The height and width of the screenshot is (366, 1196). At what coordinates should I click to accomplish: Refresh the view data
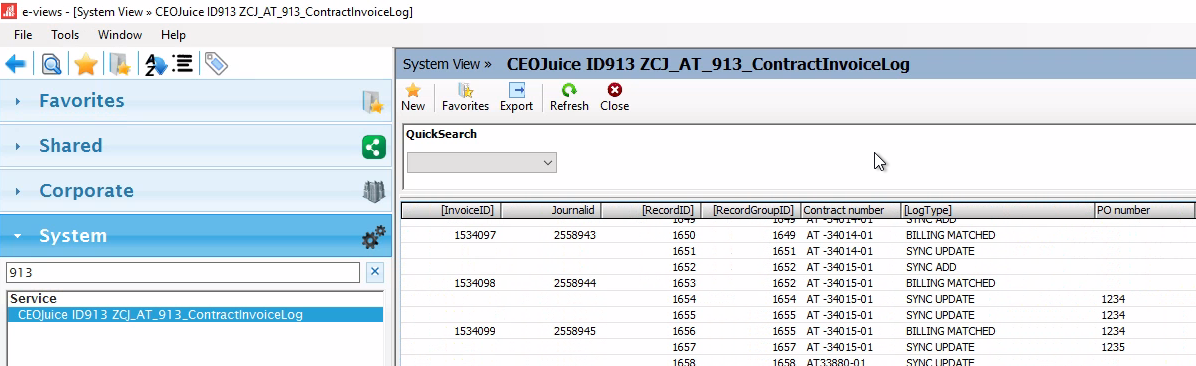tap(569, 98)
